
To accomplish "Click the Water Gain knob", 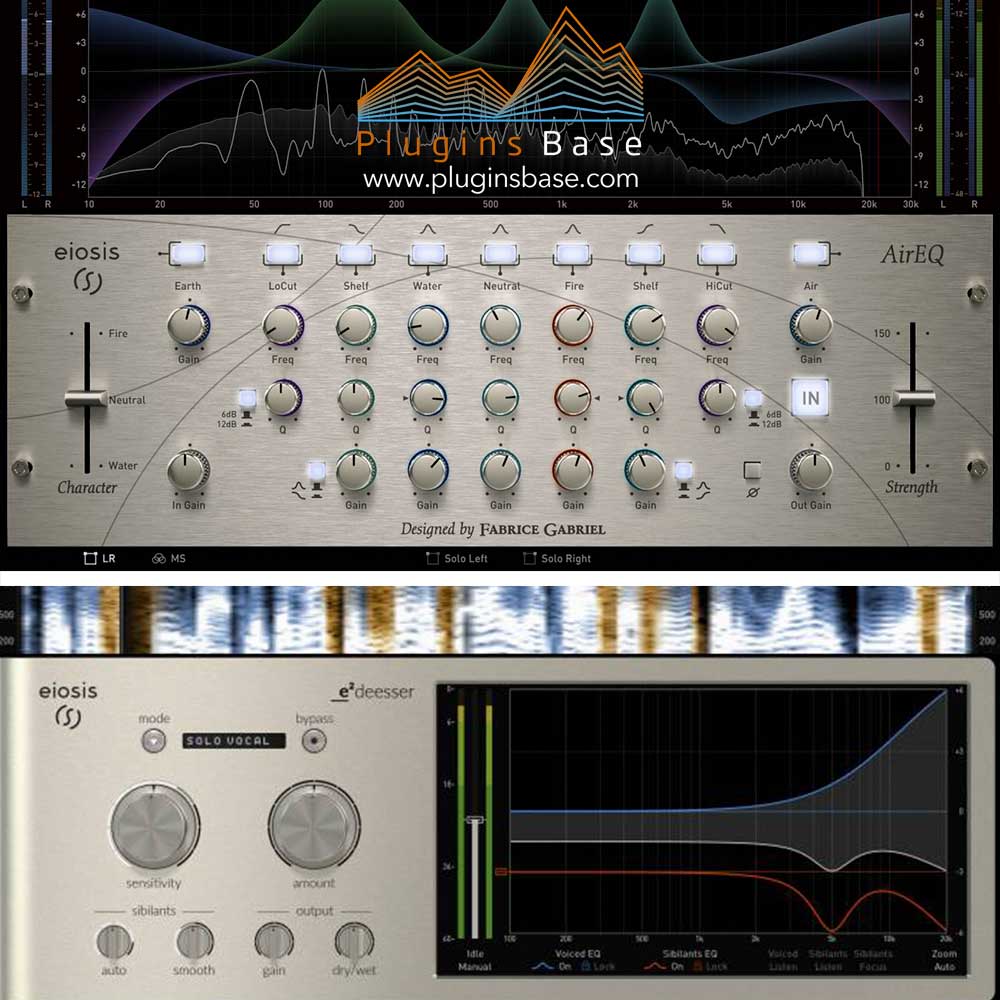I will [x=427, y=471].
